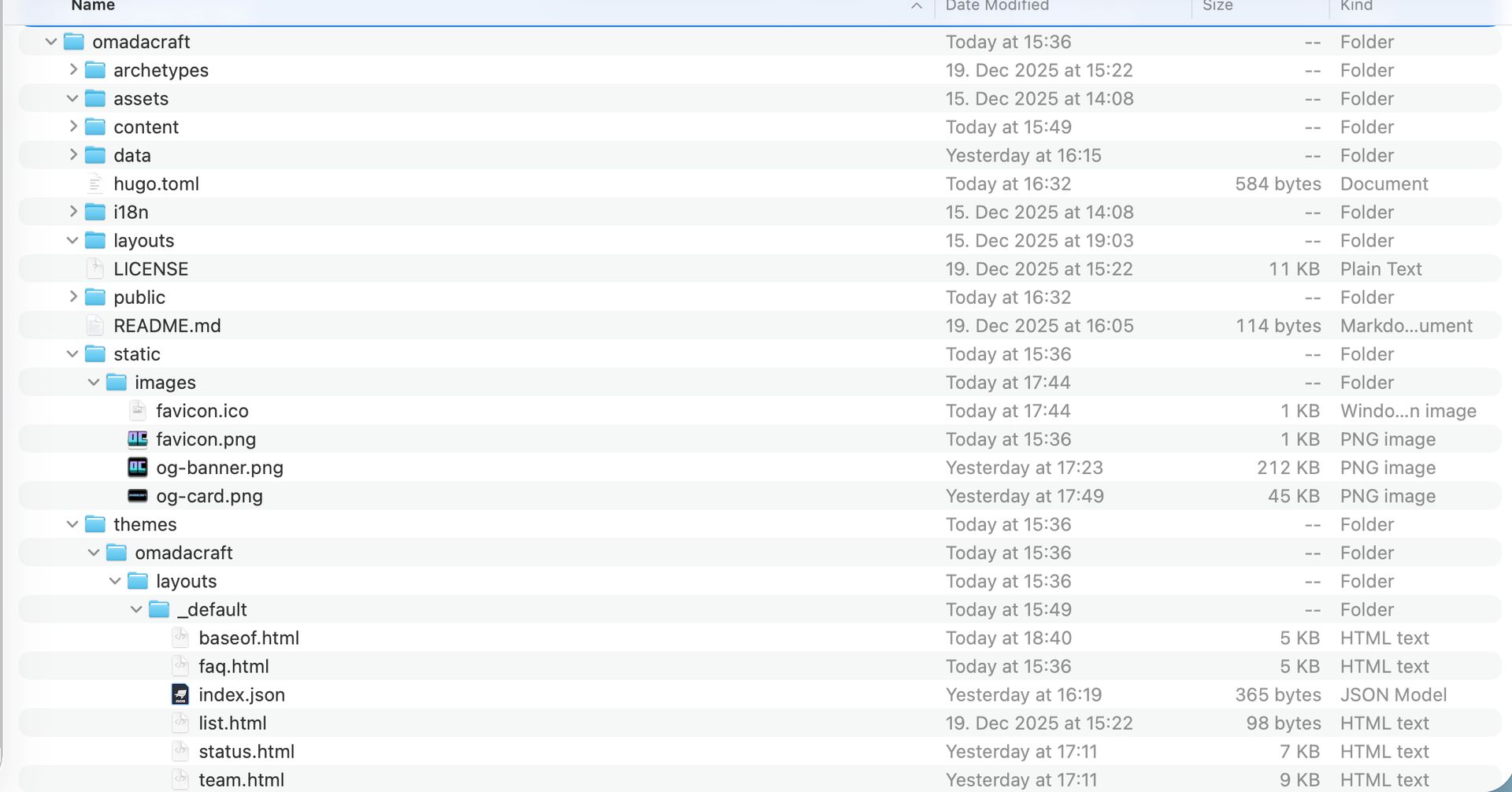The image size is (1512, 792).
Task: Select the status.html file
Action: click(x=246, y=752)
